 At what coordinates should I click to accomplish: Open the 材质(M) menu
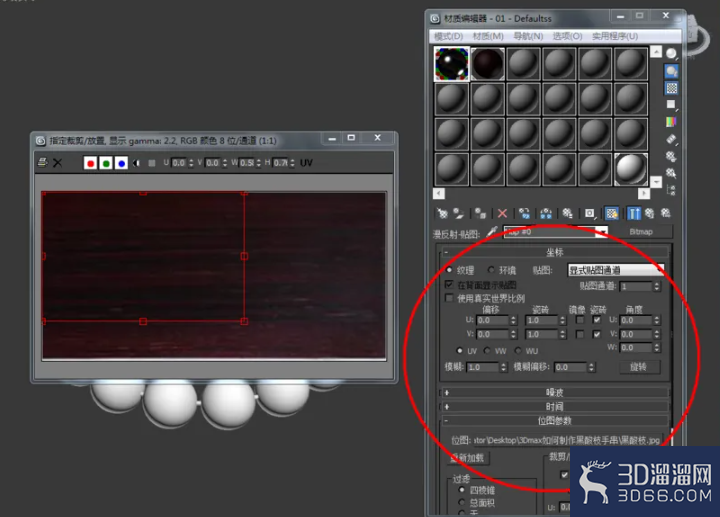click(x=488, y=36)
